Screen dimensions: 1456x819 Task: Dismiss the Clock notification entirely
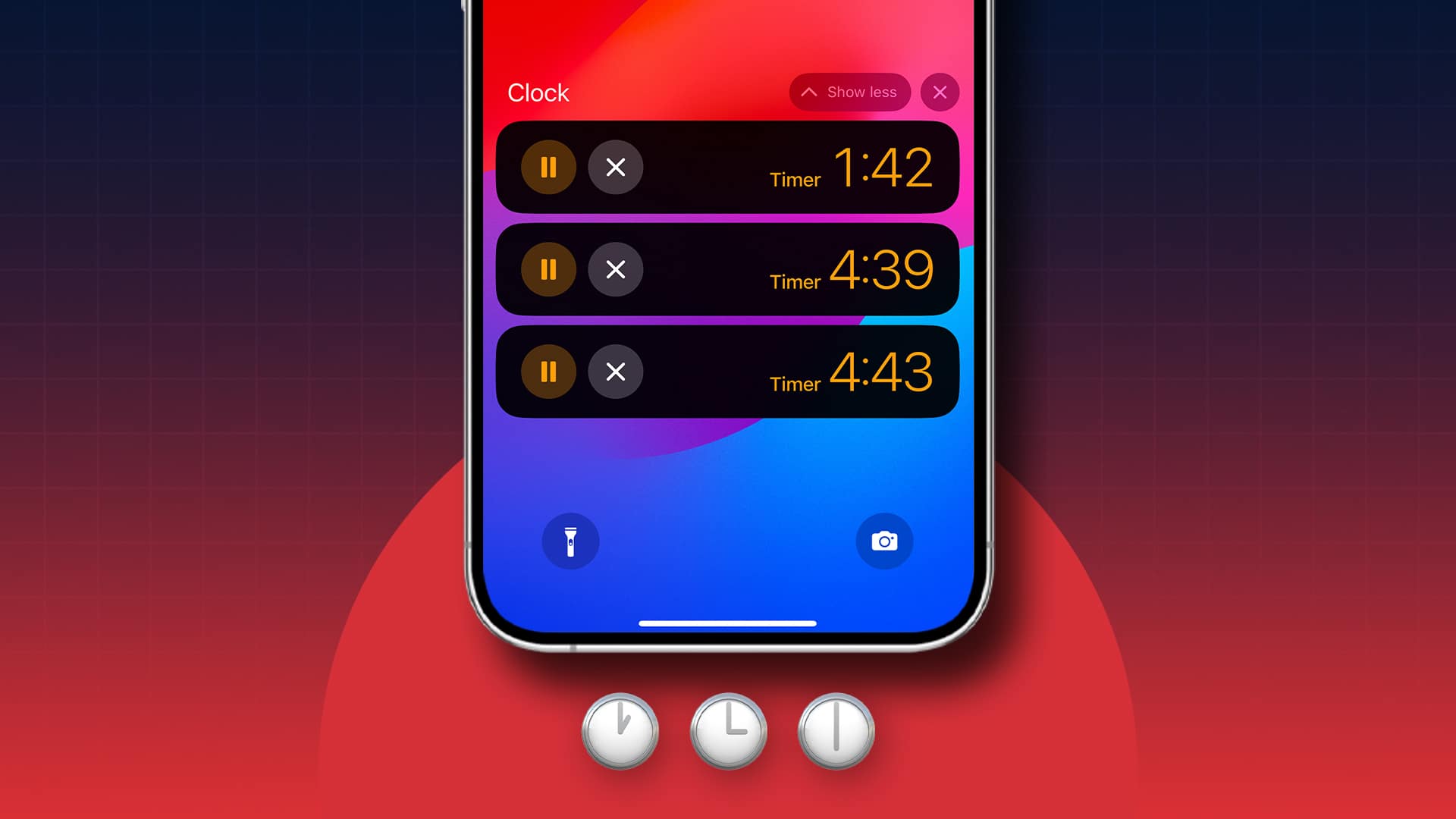pos(938,92)
